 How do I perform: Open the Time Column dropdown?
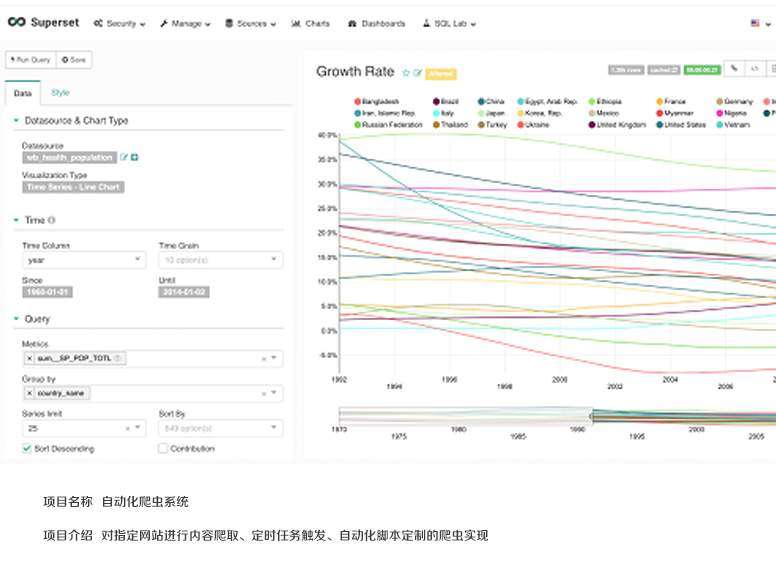tap(84, 260)
